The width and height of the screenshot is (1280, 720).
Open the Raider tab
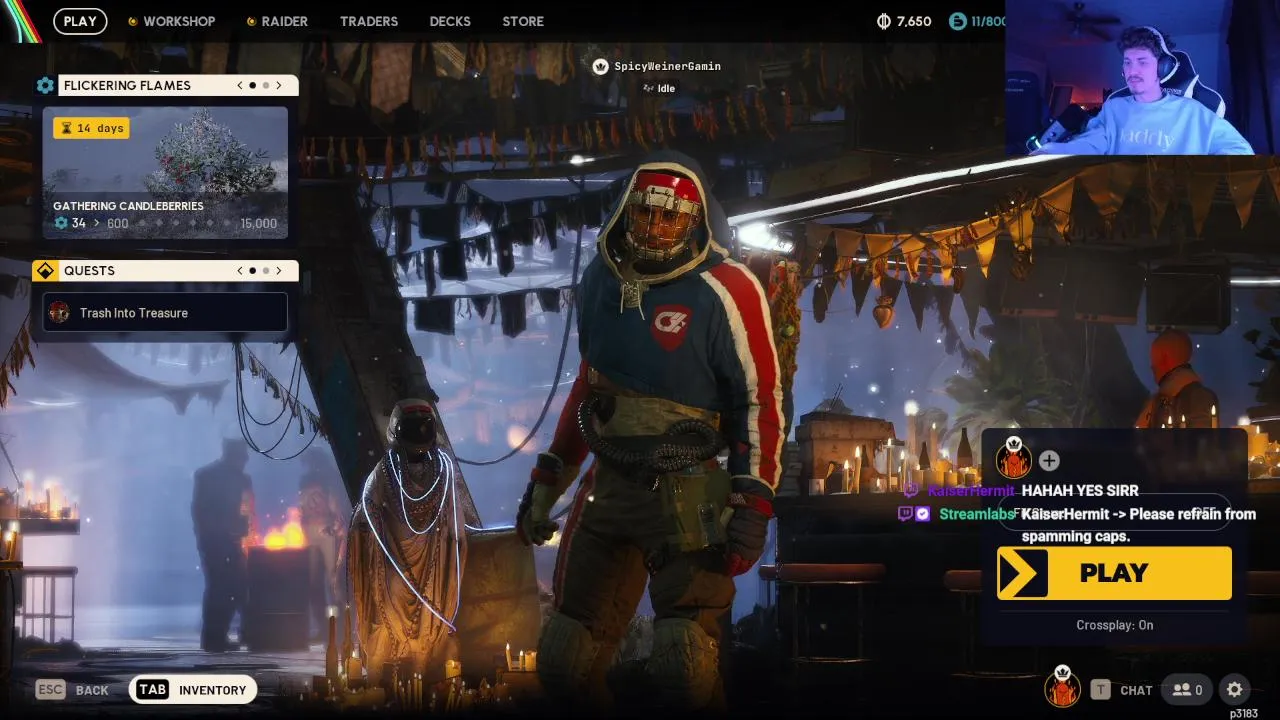pyautogui.click(x=277, y=21)
